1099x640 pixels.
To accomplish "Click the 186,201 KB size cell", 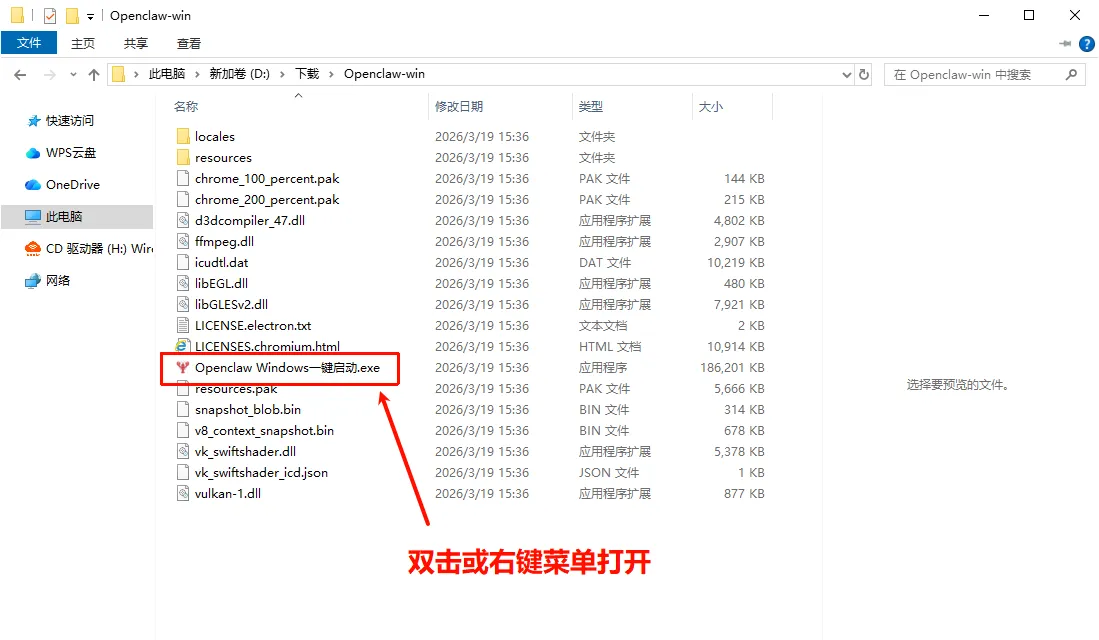I will click(732, 367).
